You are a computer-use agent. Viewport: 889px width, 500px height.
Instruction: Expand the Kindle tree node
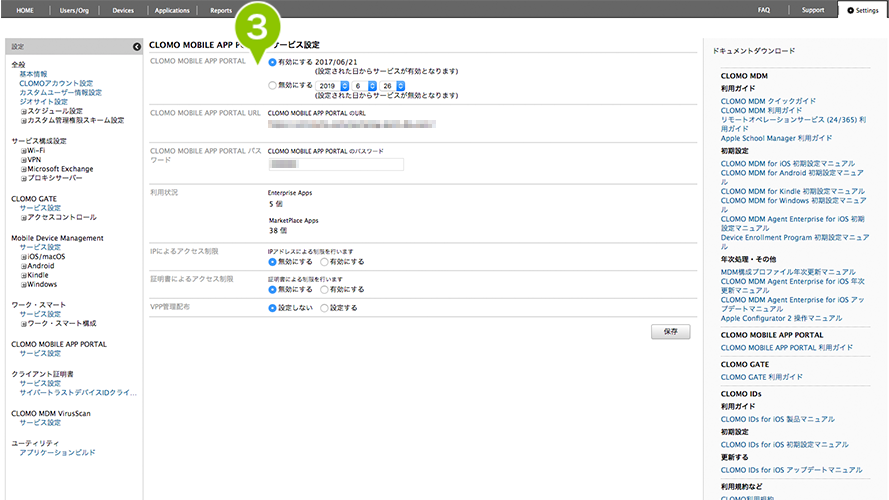pyautogui.click(x=24, y=276)
